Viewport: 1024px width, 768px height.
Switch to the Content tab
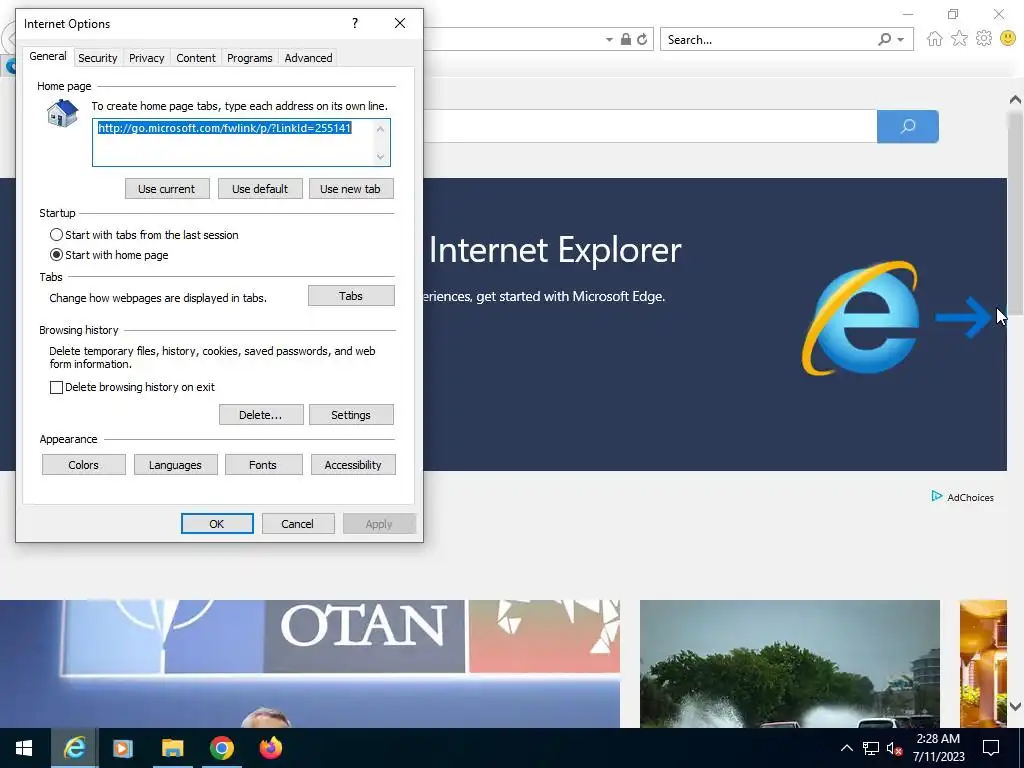tap(195, 58)
